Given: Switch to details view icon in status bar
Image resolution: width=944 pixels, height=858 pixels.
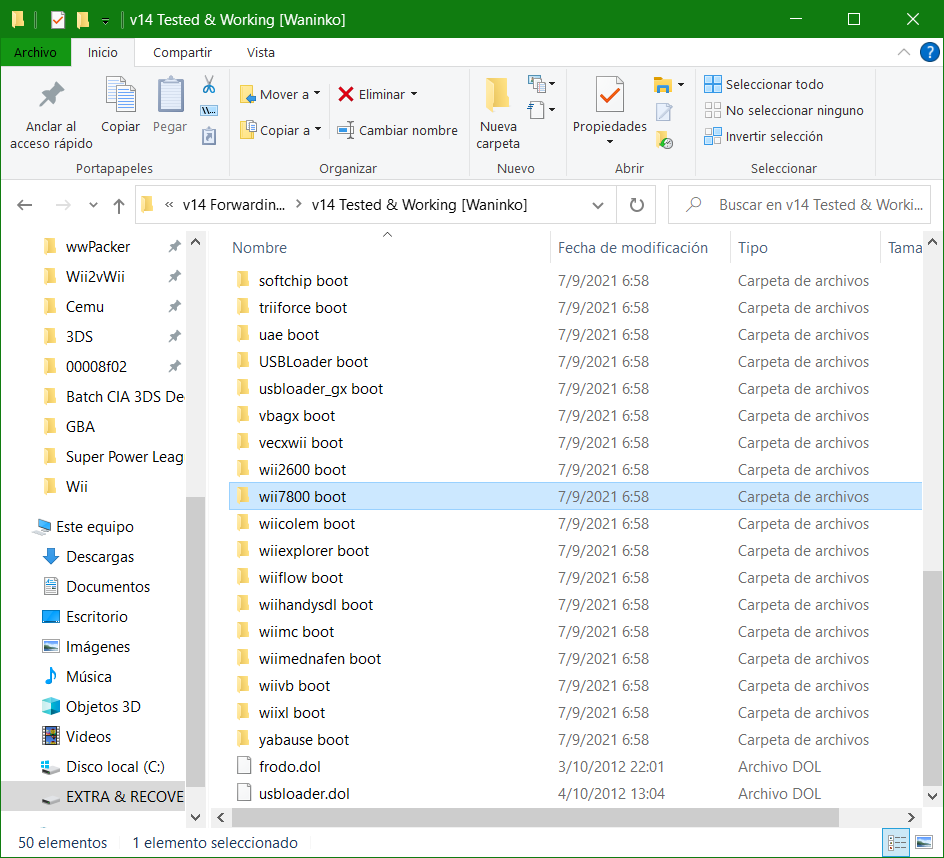Looking at the screenshot, I should [896, 843].
